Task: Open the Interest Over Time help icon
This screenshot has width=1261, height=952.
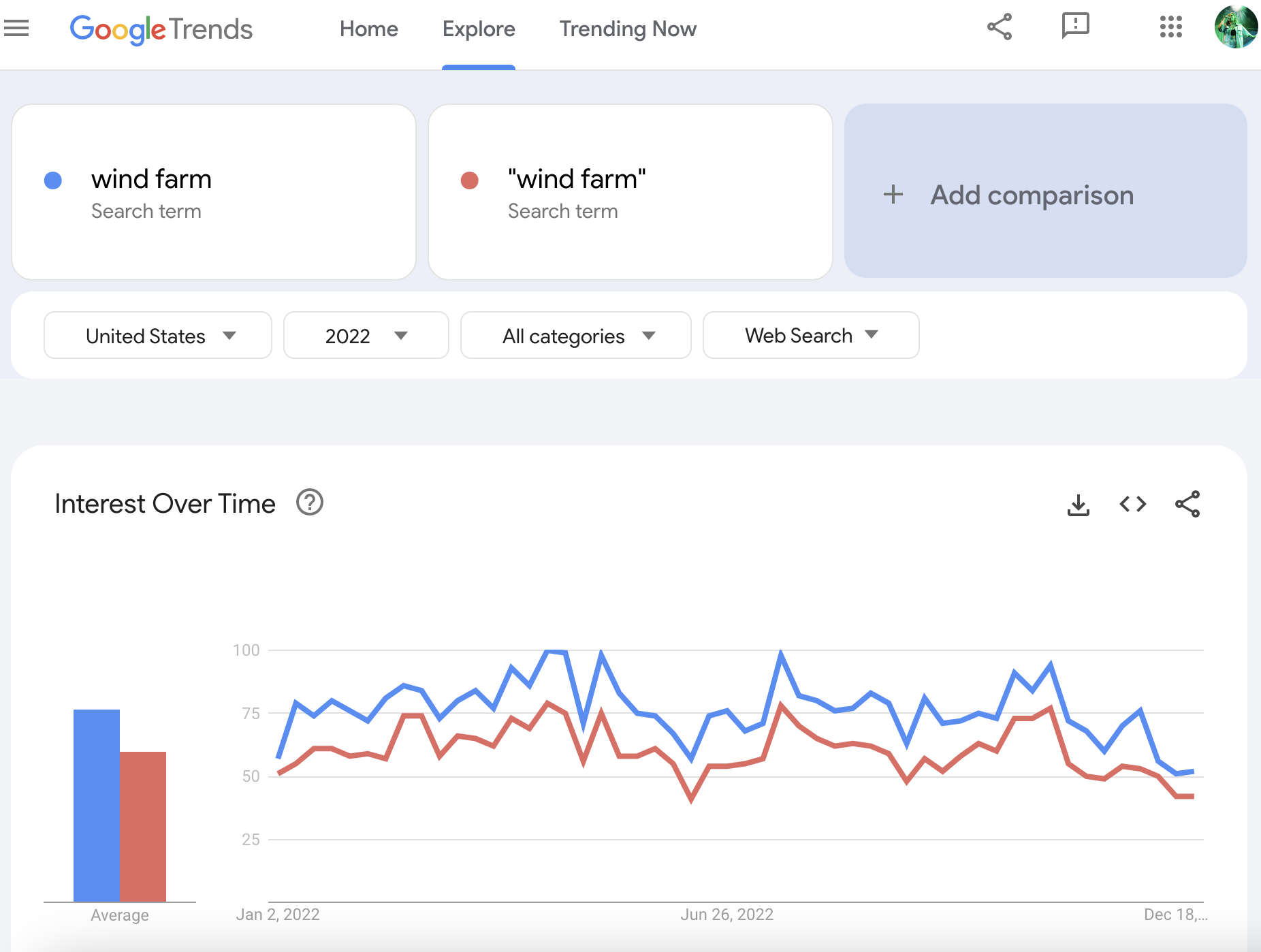Action: point(310,503)
